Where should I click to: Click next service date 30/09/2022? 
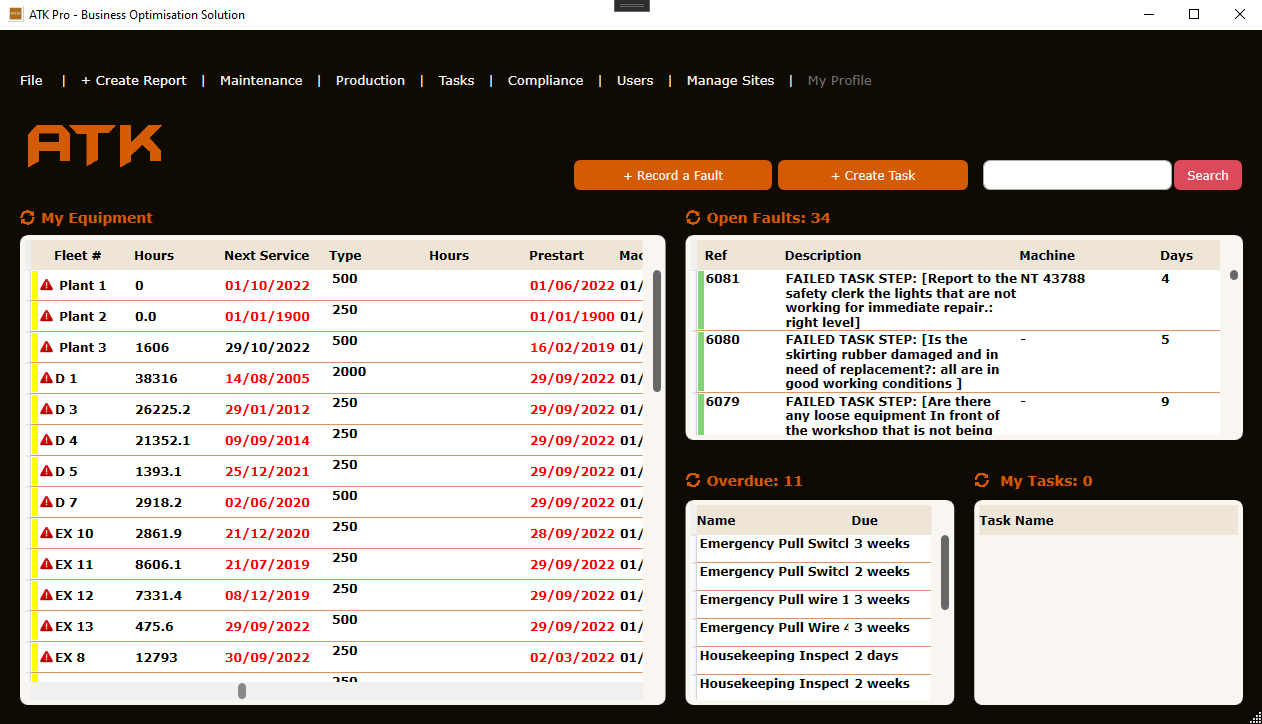coord(267,657)
